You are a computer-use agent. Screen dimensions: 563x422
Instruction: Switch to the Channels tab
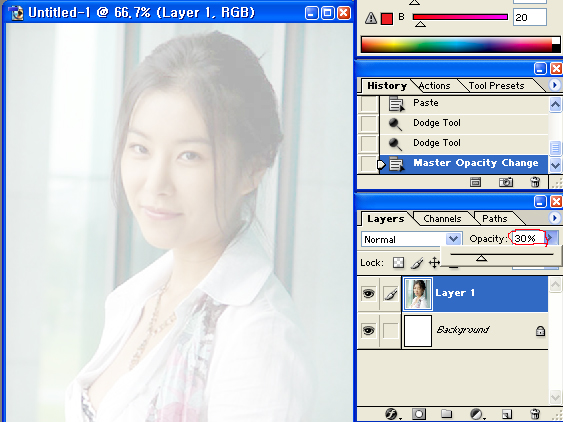[442, 219]
